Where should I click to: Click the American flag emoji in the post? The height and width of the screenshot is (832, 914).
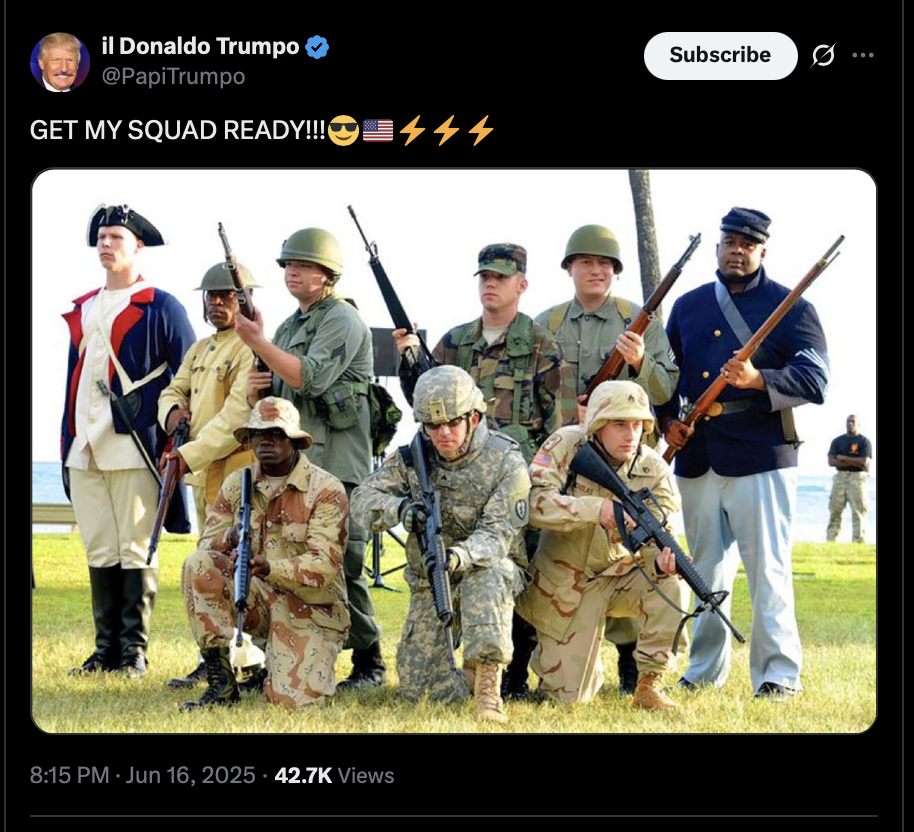pyautogui.click(x=378, y=130)
